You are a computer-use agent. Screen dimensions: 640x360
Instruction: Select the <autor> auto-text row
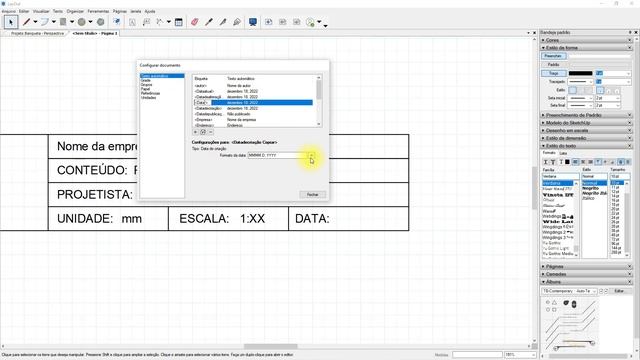tap(253, 86)
